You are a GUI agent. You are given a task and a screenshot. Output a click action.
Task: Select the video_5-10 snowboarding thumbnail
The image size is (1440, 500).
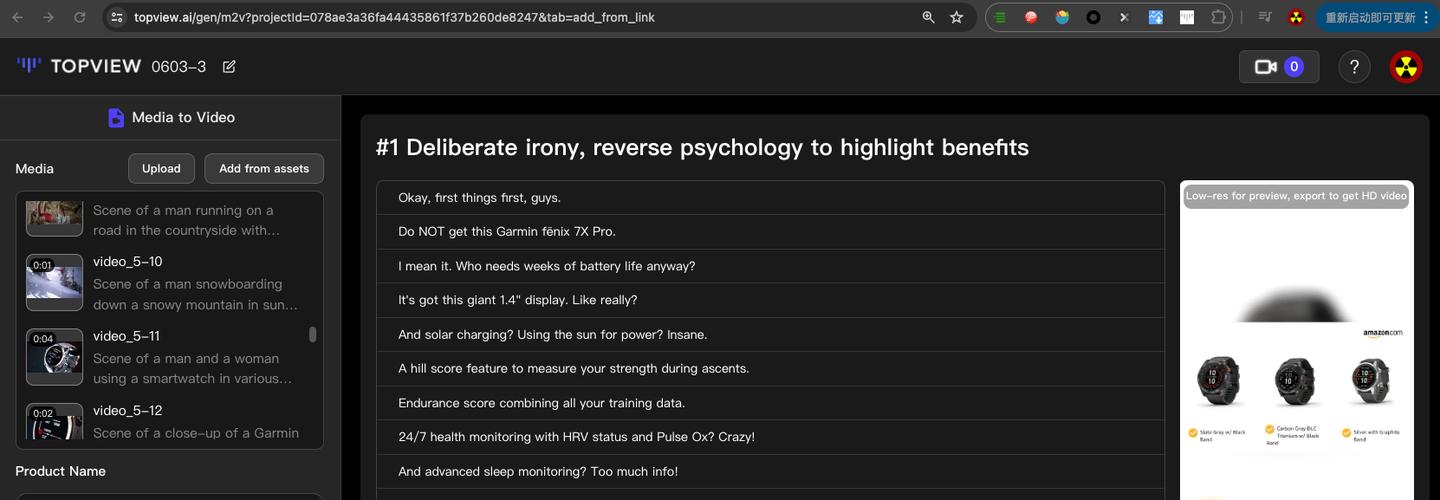click(54, 283)
